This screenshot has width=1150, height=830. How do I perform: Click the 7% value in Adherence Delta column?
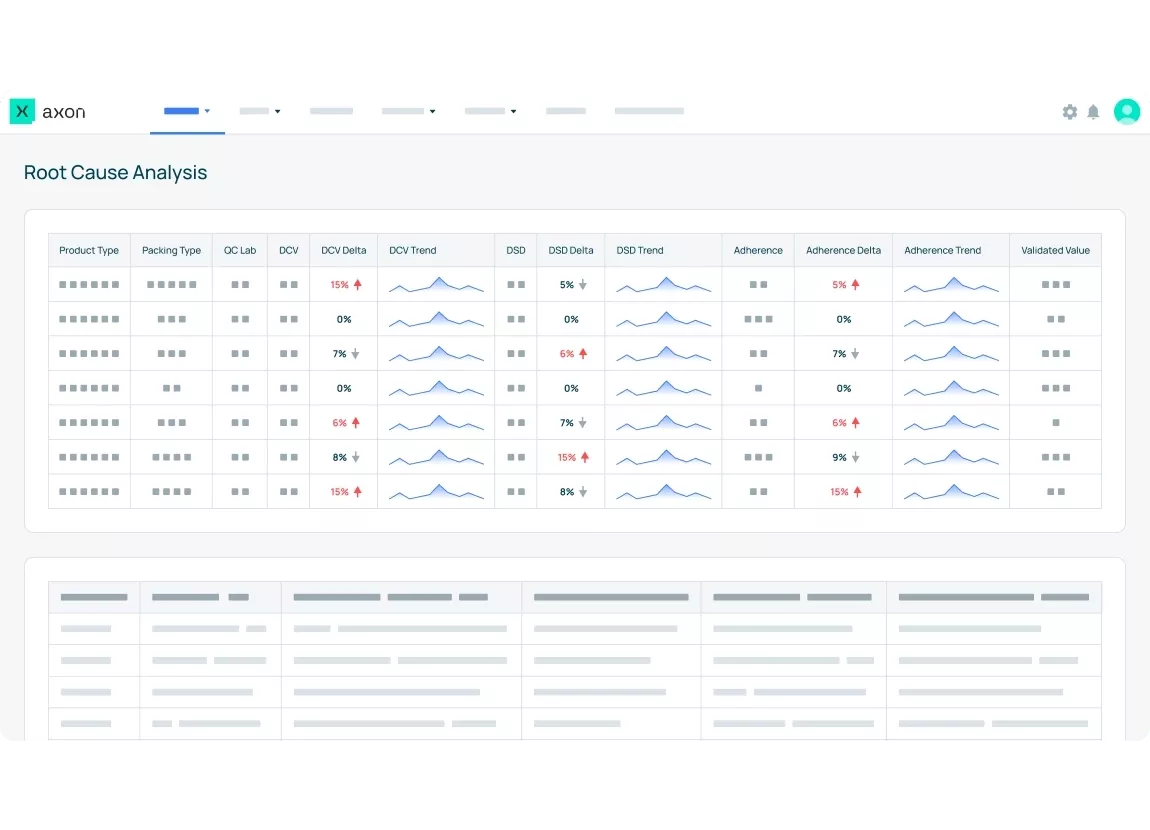click(839, 353)
